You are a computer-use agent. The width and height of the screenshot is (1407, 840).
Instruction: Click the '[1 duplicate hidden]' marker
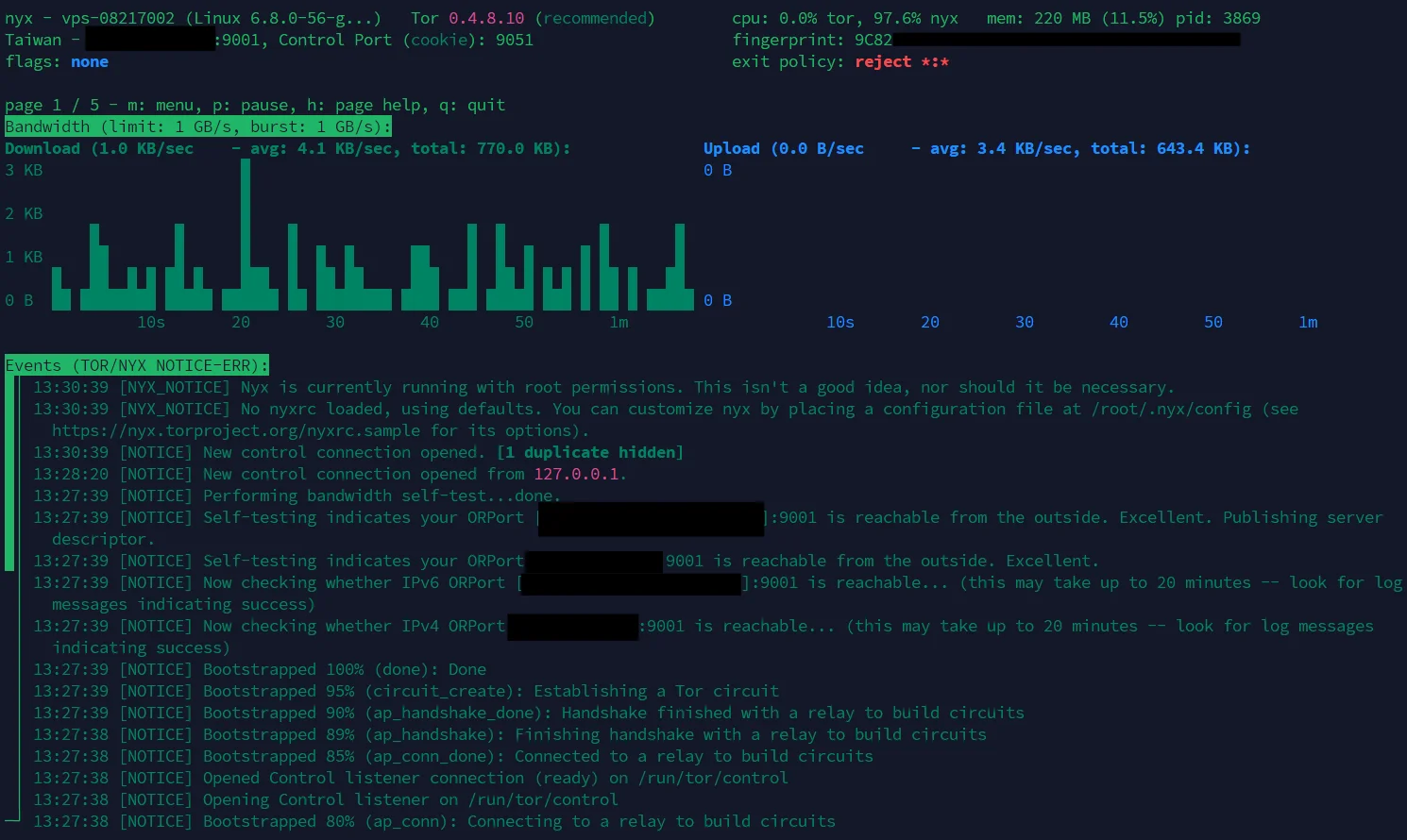(590, 452)
